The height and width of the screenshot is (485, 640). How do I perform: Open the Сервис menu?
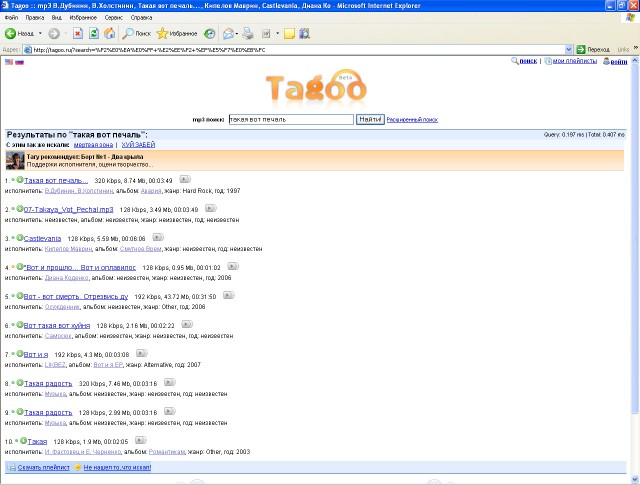click(113, 18)
